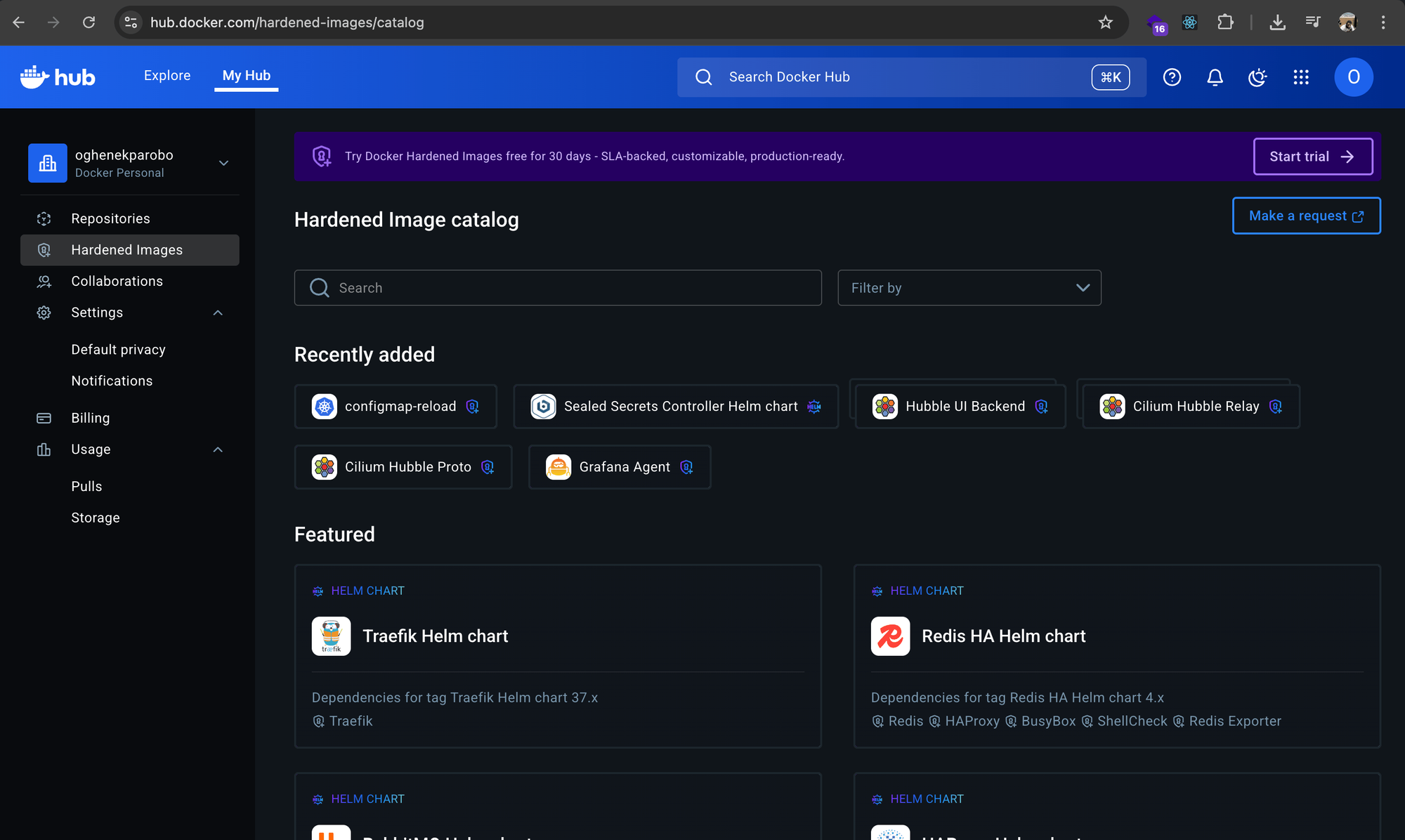This screenshot has width=1405, height=840.
Task: Click the Redis HA Helm chart logo
Action: coord(890,636)
